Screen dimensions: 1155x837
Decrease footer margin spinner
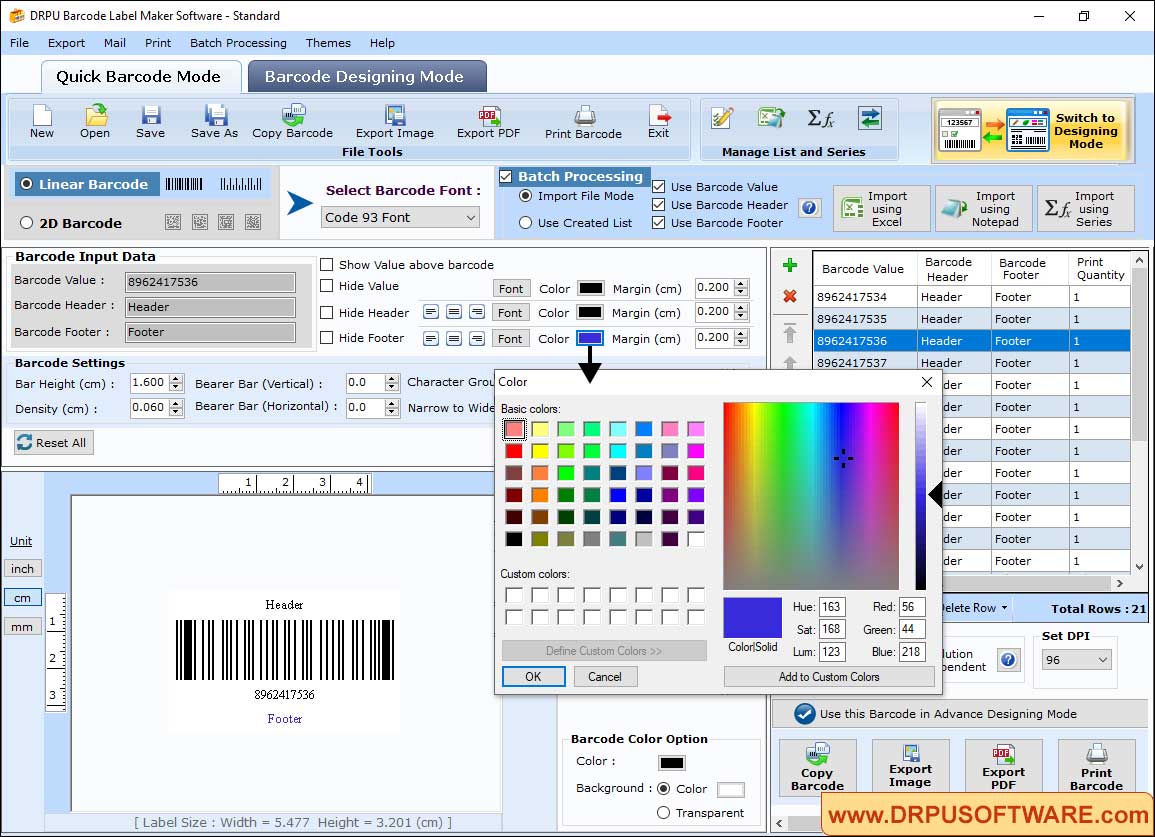(742, 342)
